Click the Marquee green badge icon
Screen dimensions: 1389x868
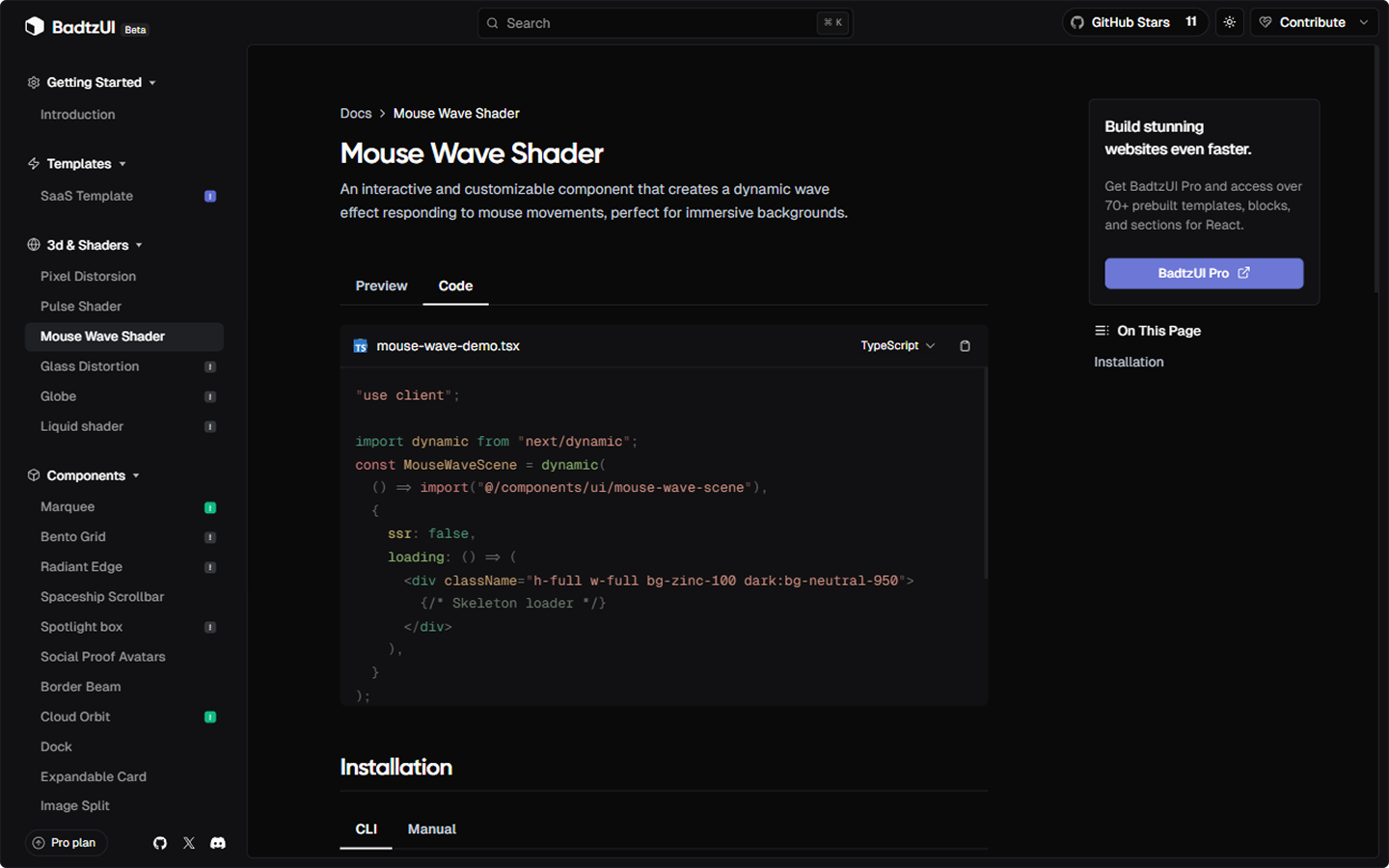[210, 507]
